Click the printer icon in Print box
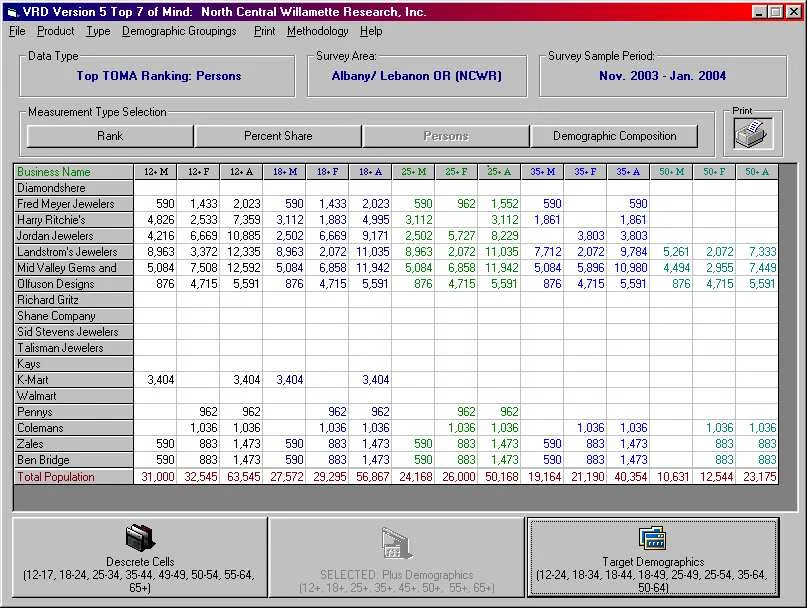Viewport: 807px width, 608px height. coord(753,133)
